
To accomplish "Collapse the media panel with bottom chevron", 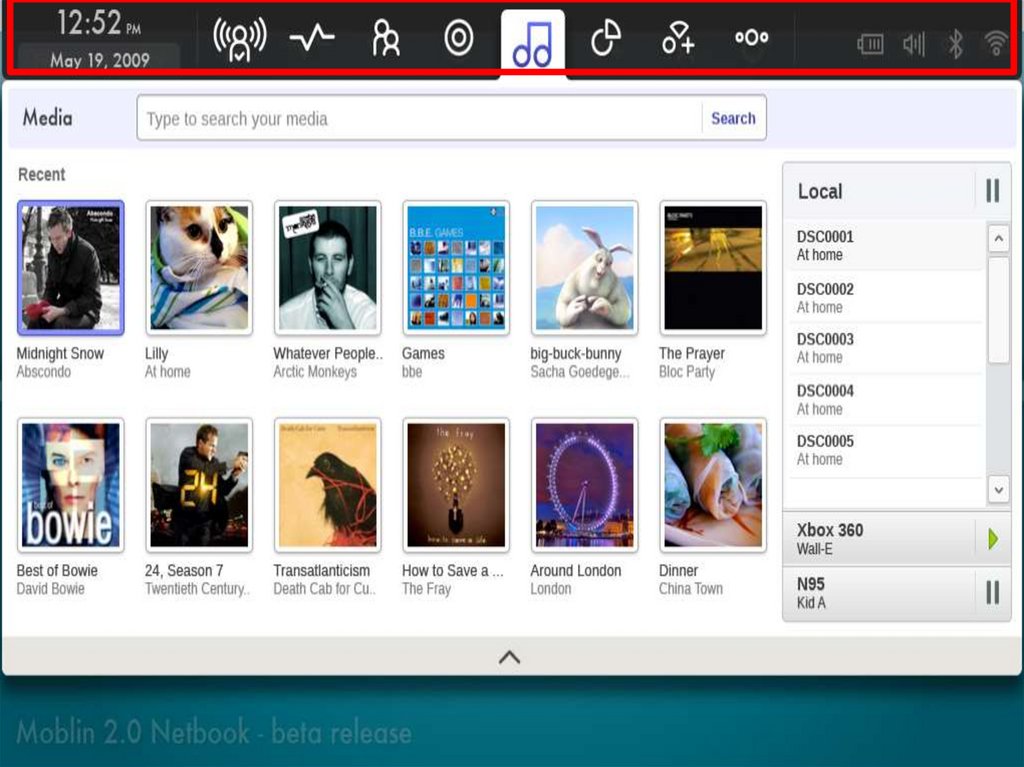I will point(509,657).
